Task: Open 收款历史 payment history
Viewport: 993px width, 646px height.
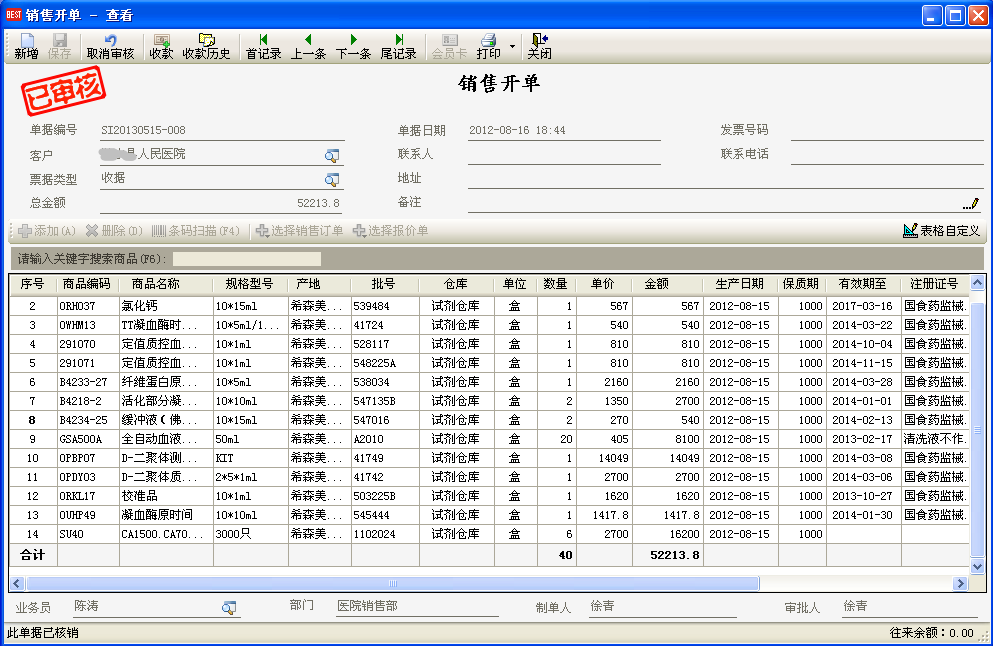Action: pyautogui.click(x=206, y=46)
